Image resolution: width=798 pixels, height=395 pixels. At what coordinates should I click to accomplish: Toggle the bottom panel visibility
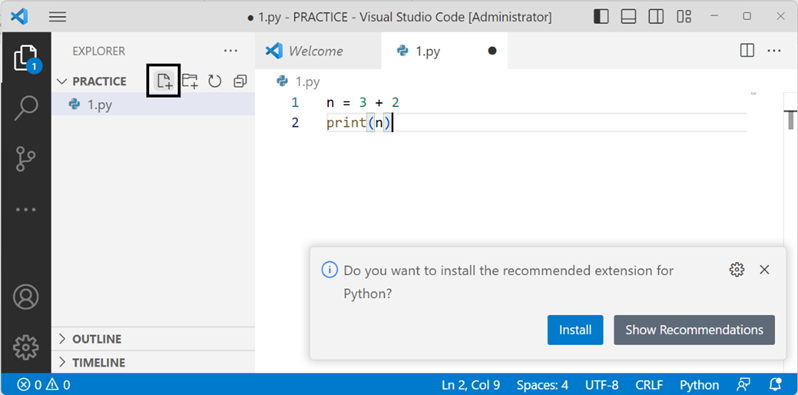(629, 17)
